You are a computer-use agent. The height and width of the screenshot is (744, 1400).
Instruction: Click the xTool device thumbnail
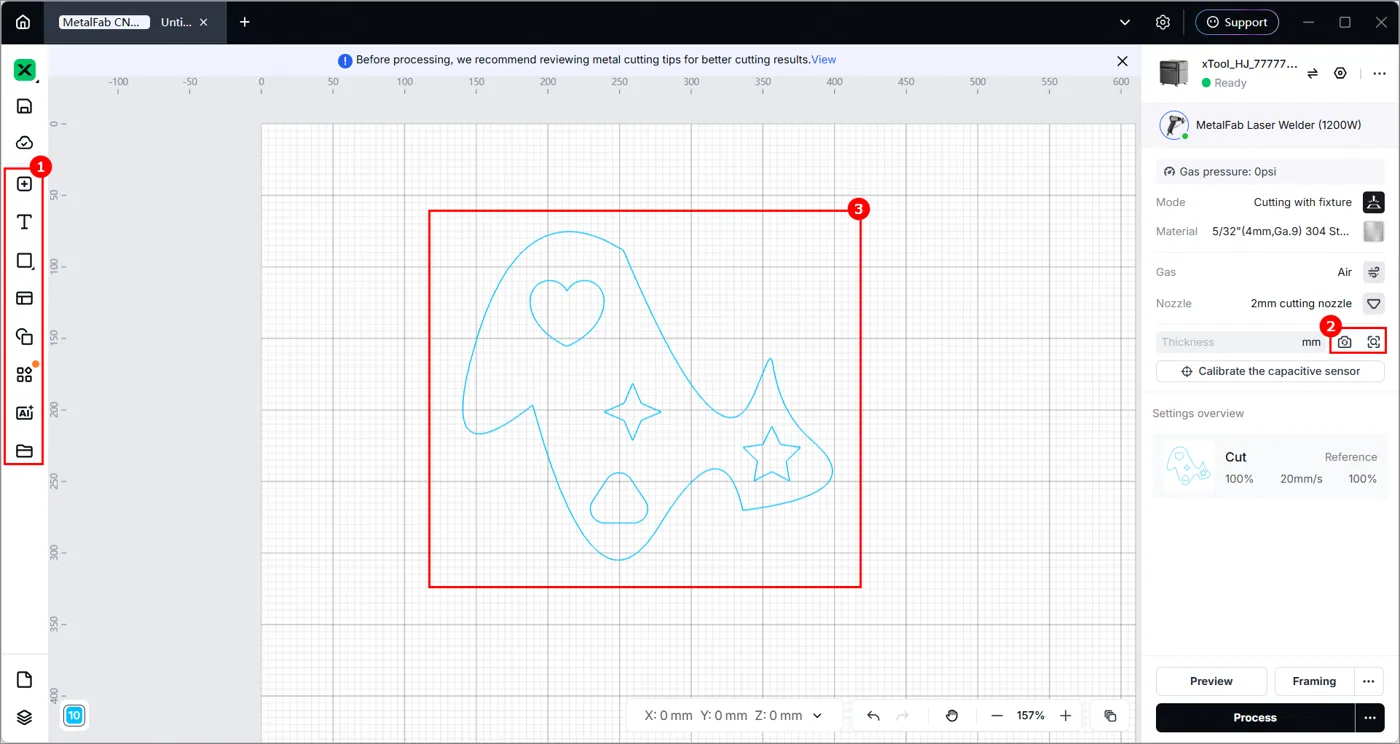pos(1174,73)
